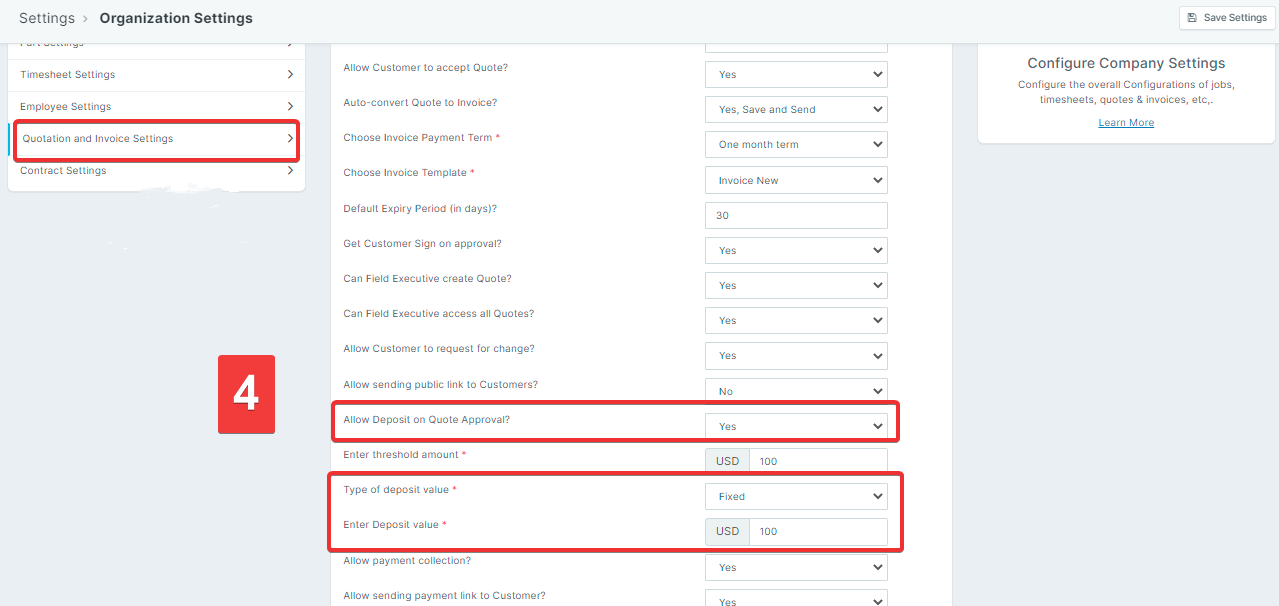1279x606 pixels.
Task: Open the Invoice Template dropdown
Action: (x=796, y=181)
